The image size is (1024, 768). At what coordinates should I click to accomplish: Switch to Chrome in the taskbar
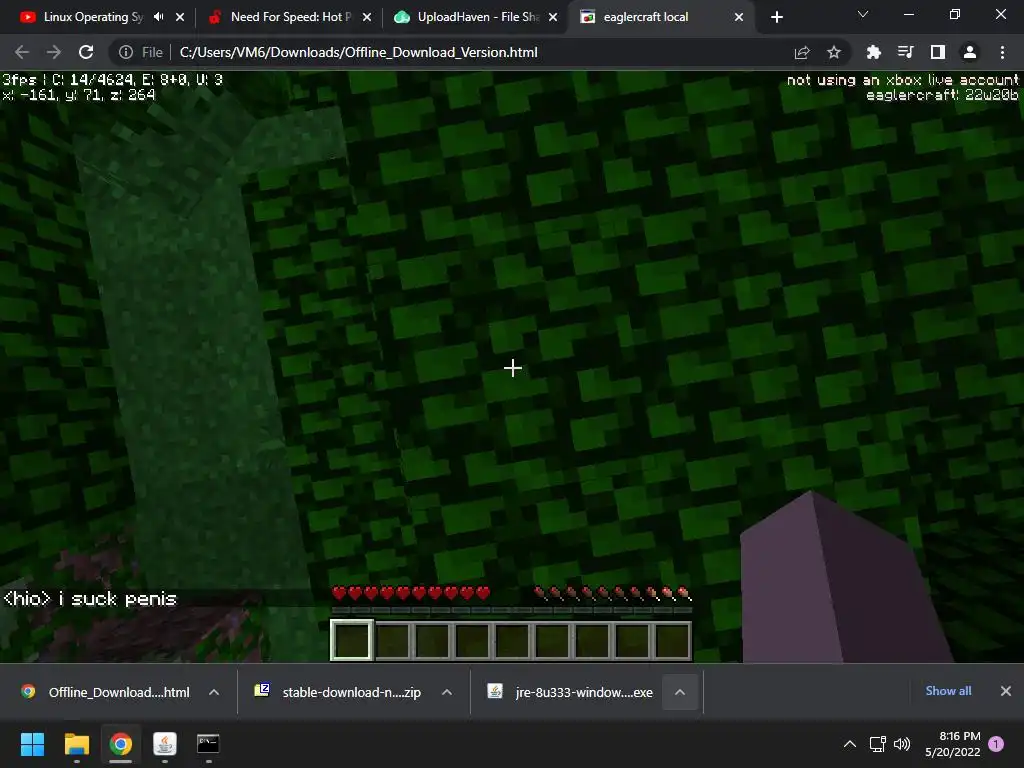point(120,744)
